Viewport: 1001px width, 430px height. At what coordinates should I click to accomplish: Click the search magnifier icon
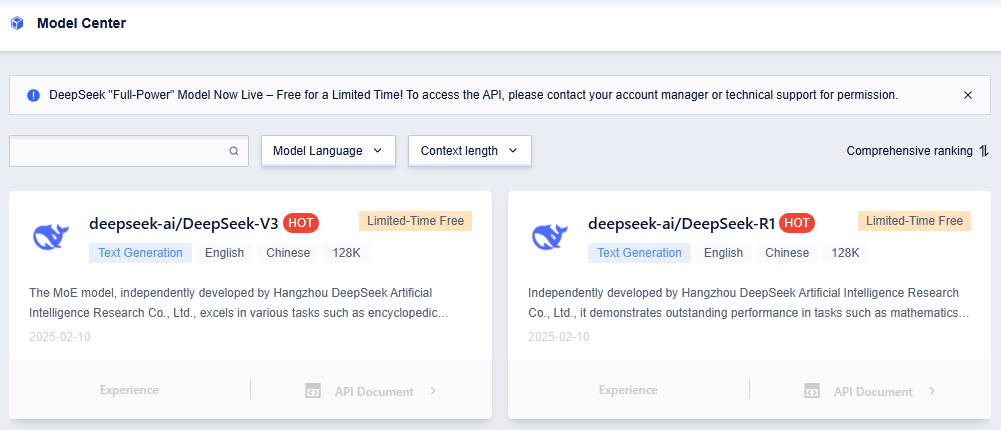click(234, 151)
